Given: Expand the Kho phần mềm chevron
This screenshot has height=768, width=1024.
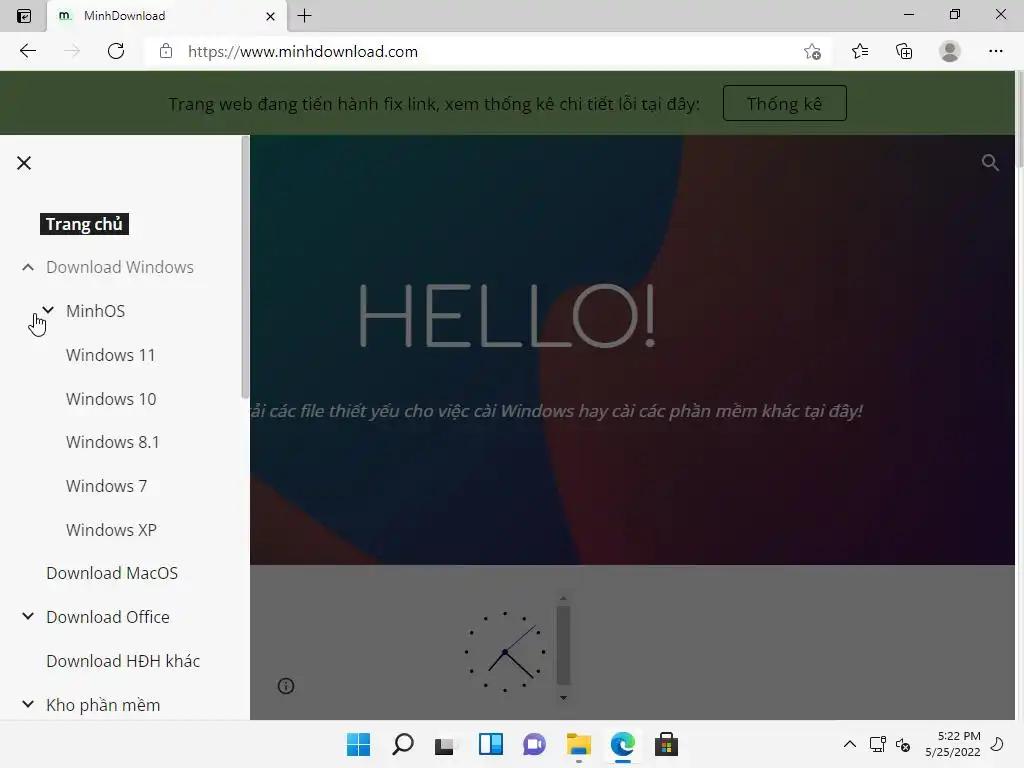Looking at the screenshot, I should (28, 704).
